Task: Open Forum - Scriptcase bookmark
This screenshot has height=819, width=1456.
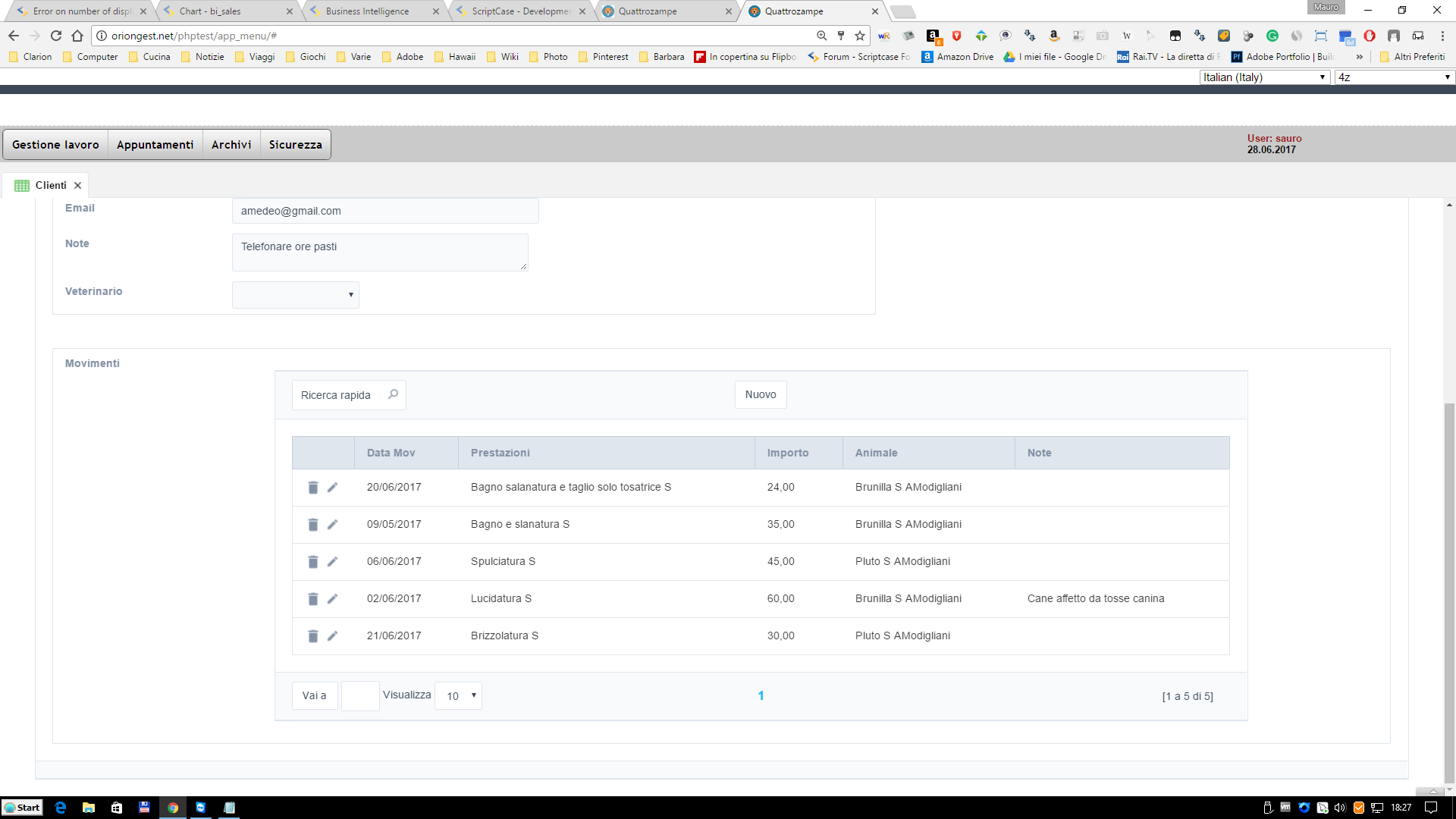Action: pos(859,57)
